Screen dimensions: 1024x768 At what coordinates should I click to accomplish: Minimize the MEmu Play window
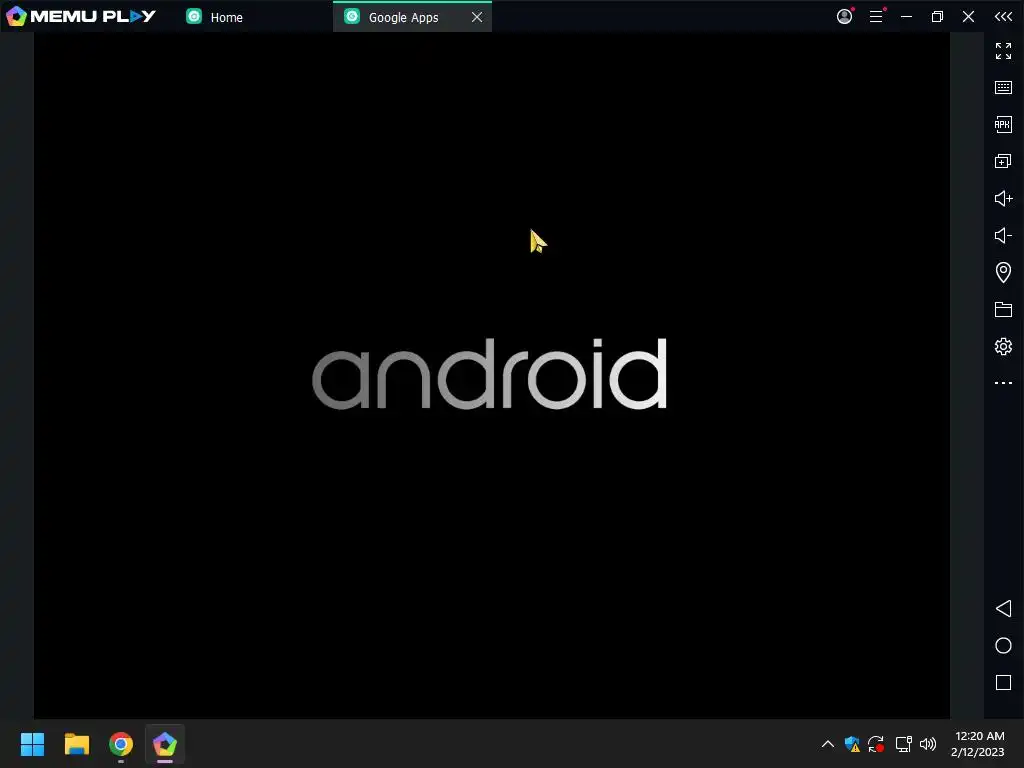point(906,16)
